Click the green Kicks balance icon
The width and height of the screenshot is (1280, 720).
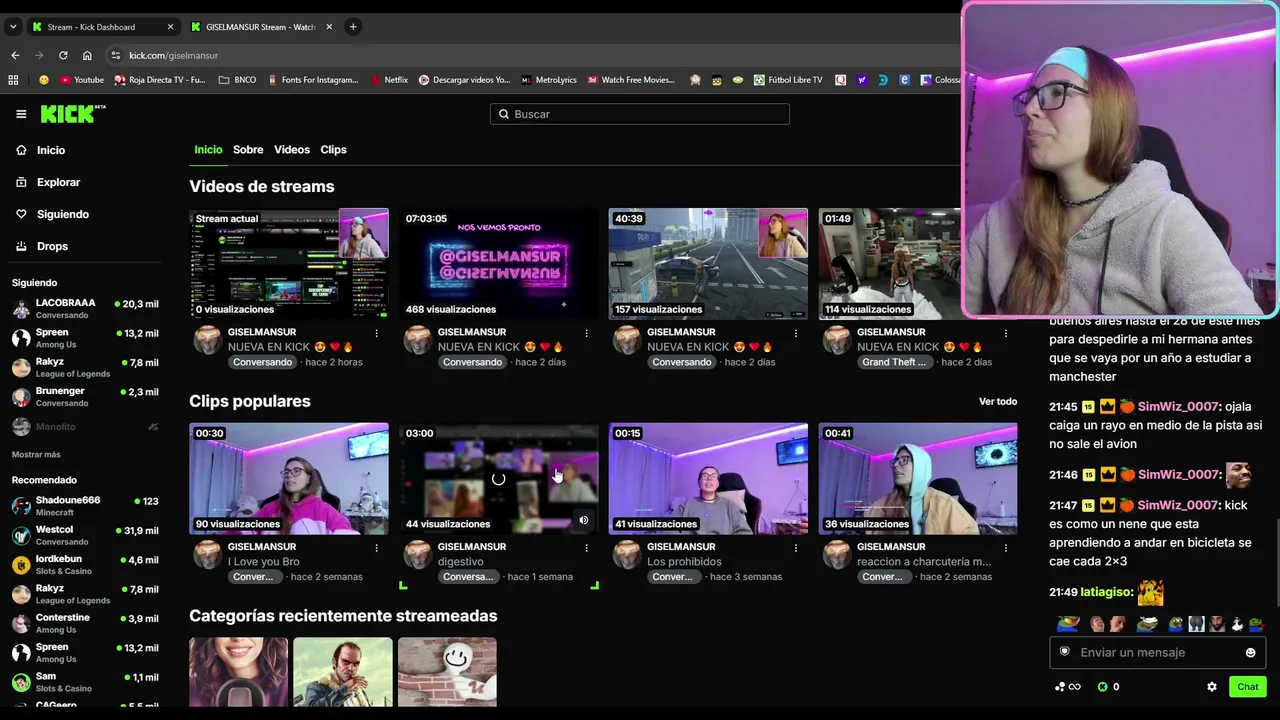tap(1103, 687)
